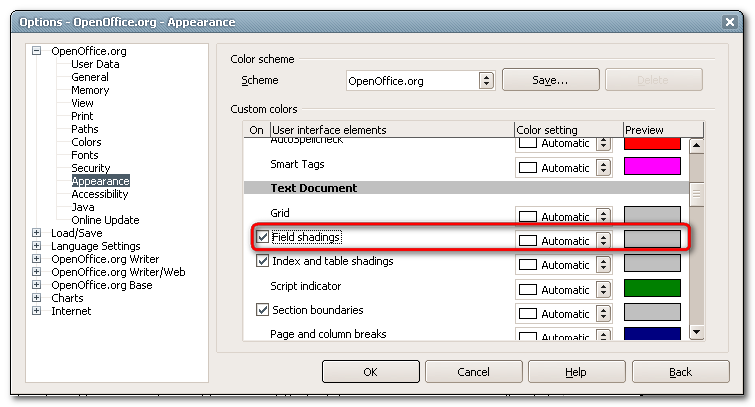
Task: Toggle the Field shadings checkbox
Action: point(262,237)
